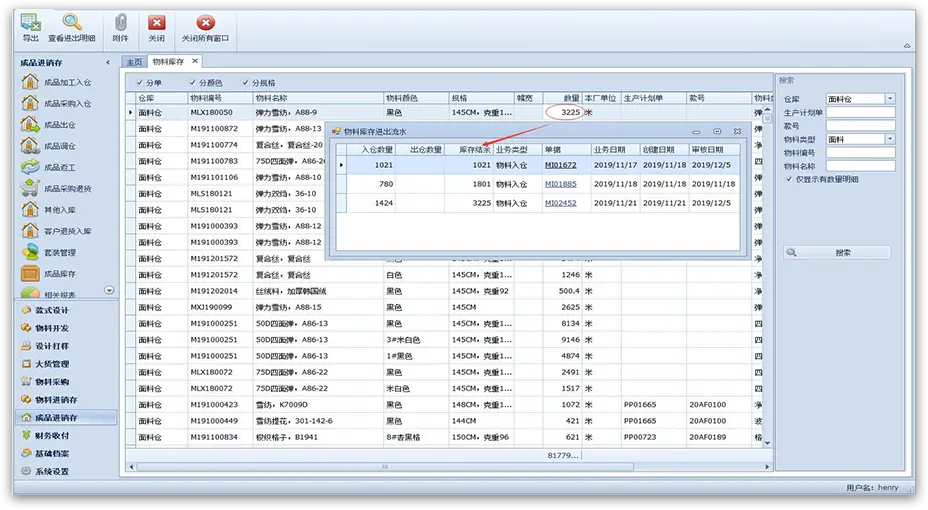Image resolution: width=928 pixels, height=510 pixels.
Task: Click the 20AF0189 style number cell
Action: pyautogui.click(x=718, y=437)
